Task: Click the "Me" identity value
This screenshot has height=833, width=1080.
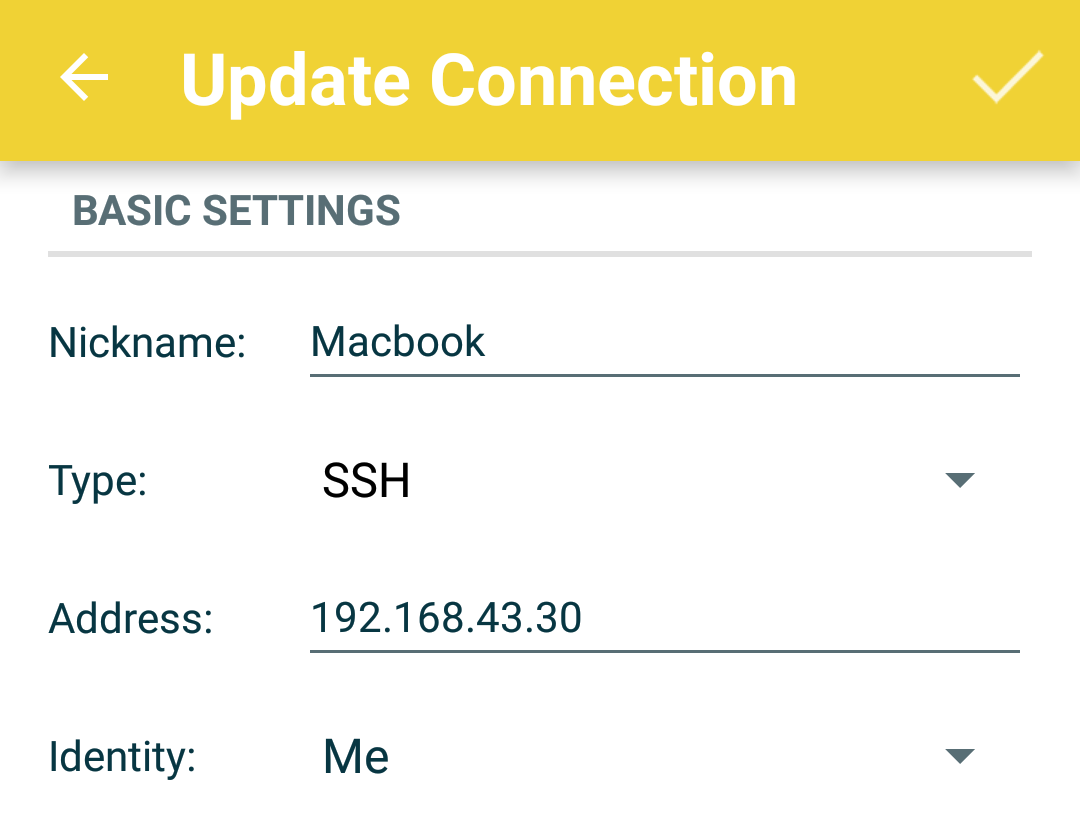Action: pos(356,758)
